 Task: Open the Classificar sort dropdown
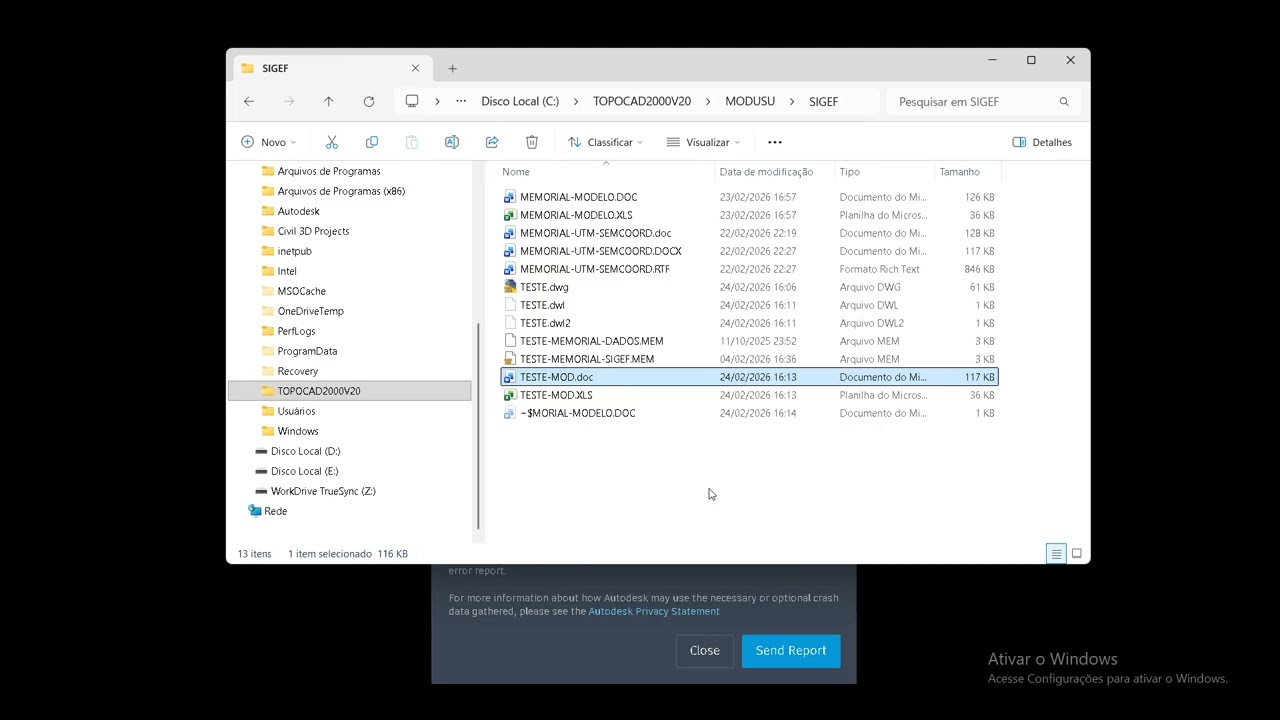(606, 142)
